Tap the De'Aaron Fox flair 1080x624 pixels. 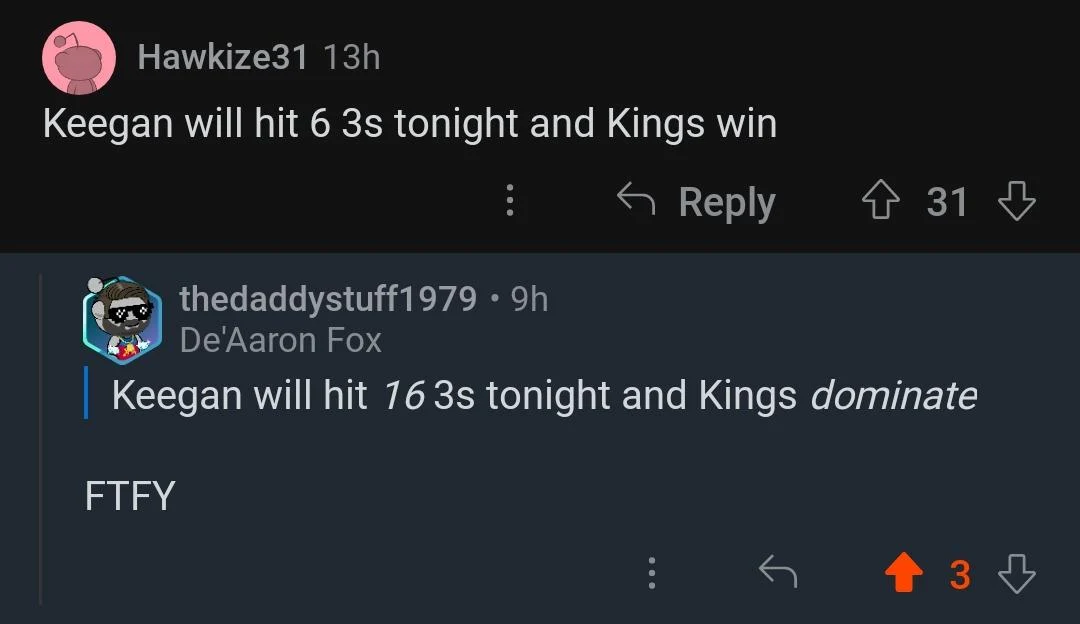point(280,341)
